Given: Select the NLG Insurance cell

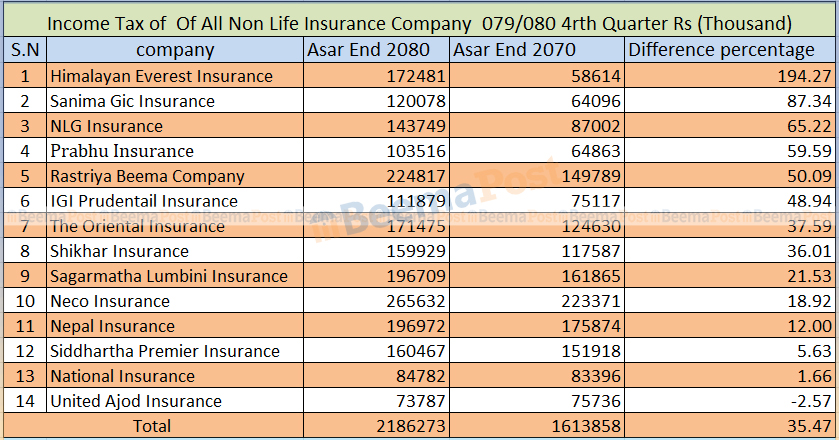Looking at the screenshot, I should coord(107,126).
